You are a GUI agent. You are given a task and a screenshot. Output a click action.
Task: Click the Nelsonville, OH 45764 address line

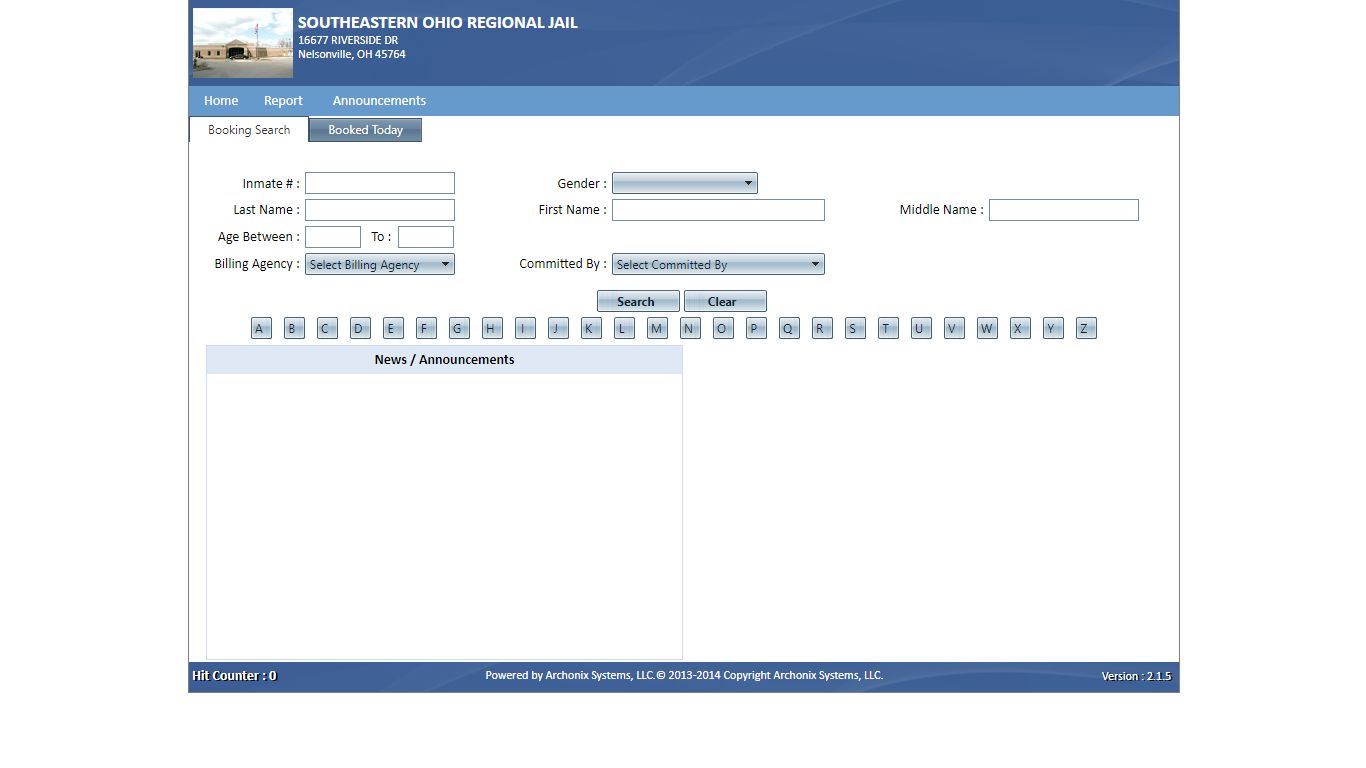[352, 54]
